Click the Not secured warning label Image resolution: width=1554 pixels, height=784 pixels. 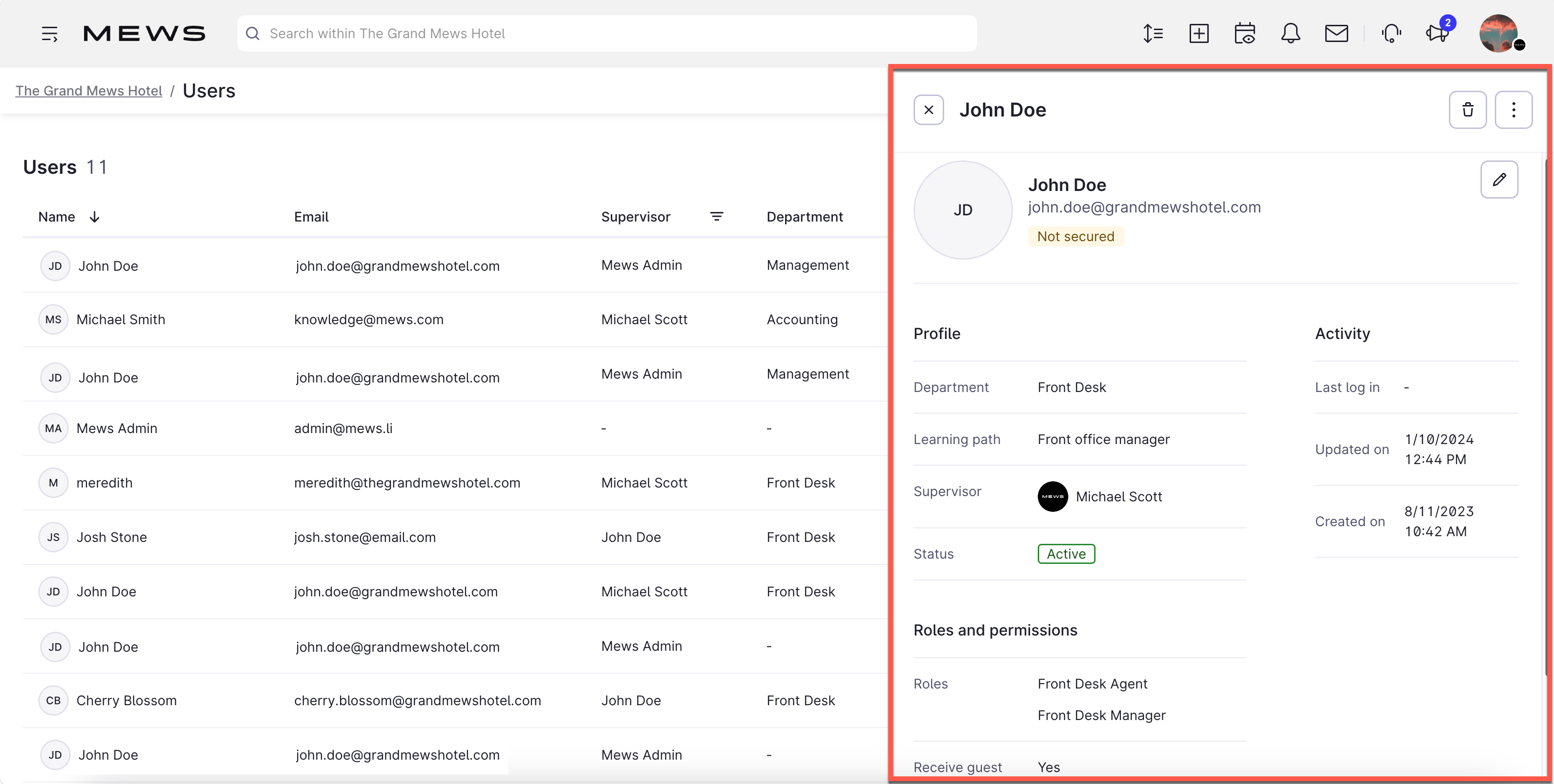click(x=1075, y=236)
